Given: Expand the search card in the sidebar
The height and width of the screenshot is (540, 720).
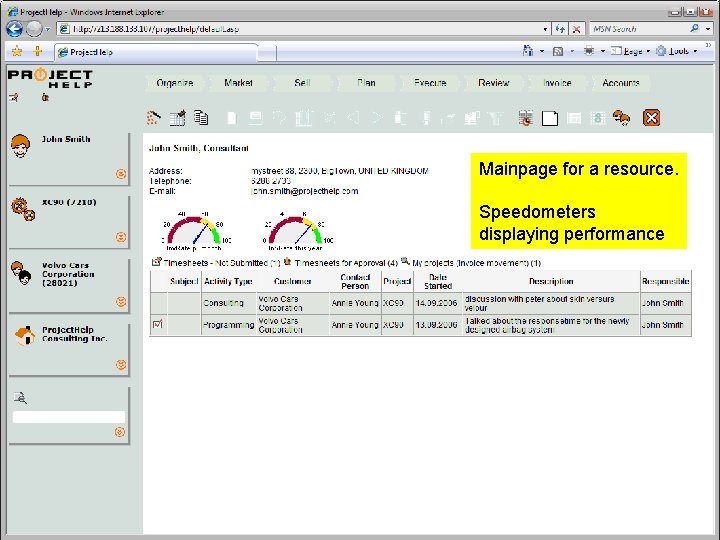Looking at the screenshot, I should point(120,432).
